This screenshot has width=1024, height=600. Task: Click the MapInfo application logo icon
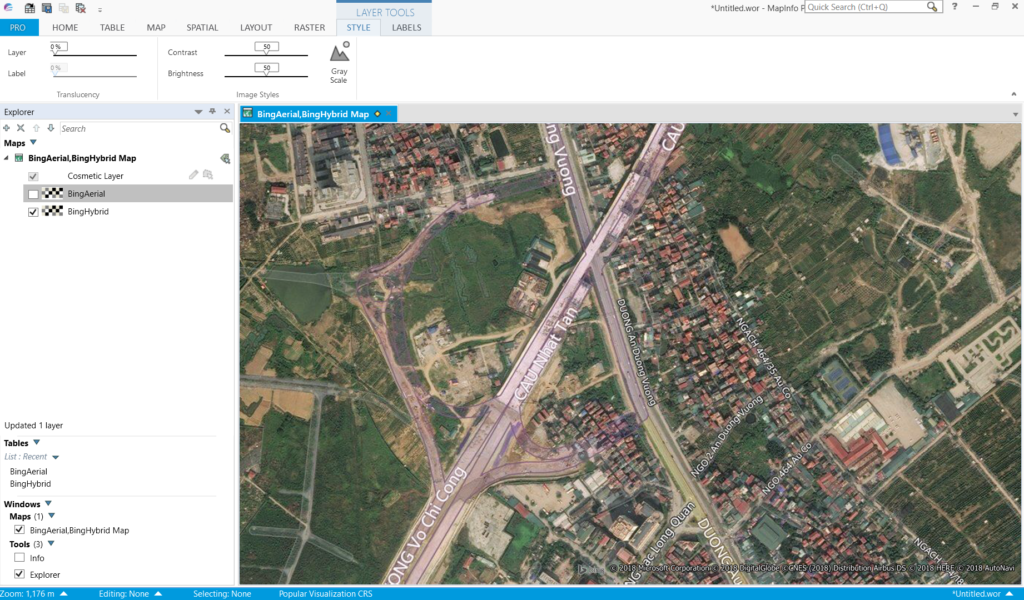pos(8,8)
